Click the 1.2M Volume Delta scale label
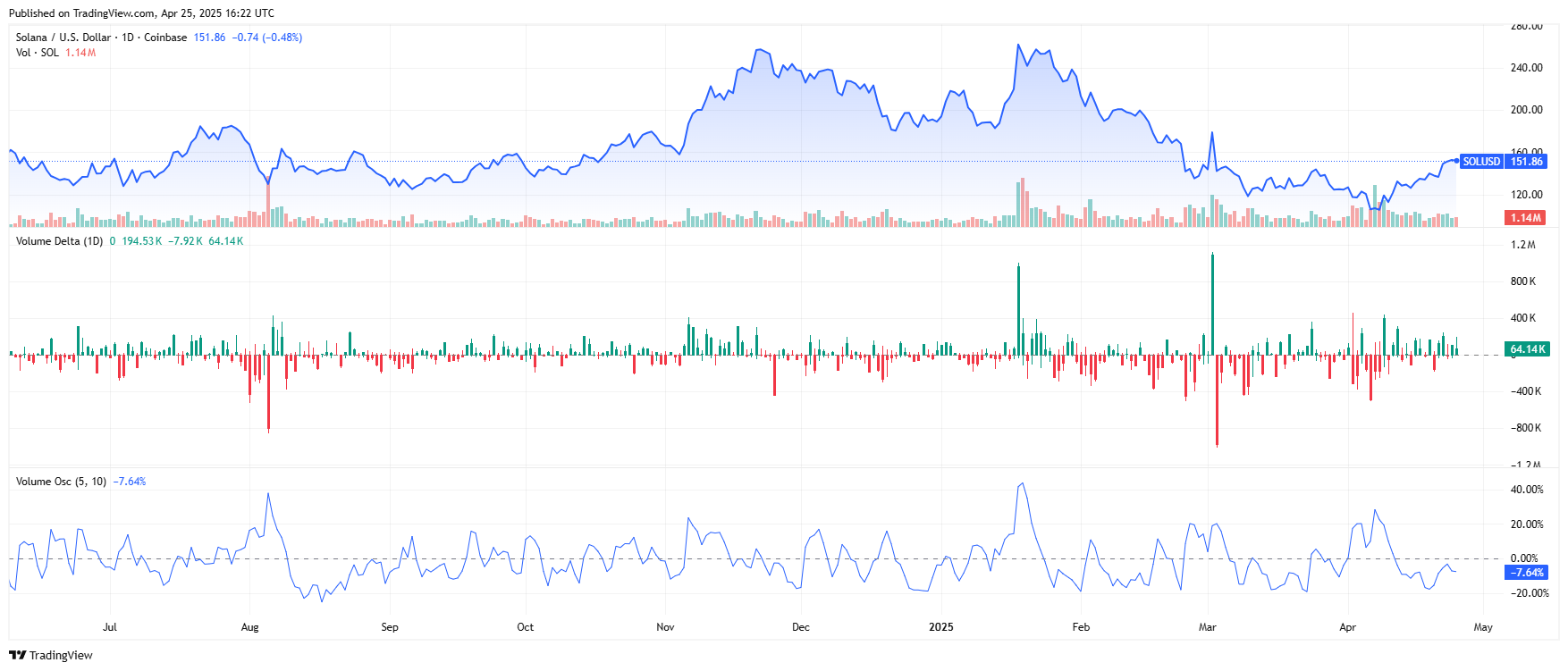The width and height of the screenshot is (1568, 671). click(1522, 245)
